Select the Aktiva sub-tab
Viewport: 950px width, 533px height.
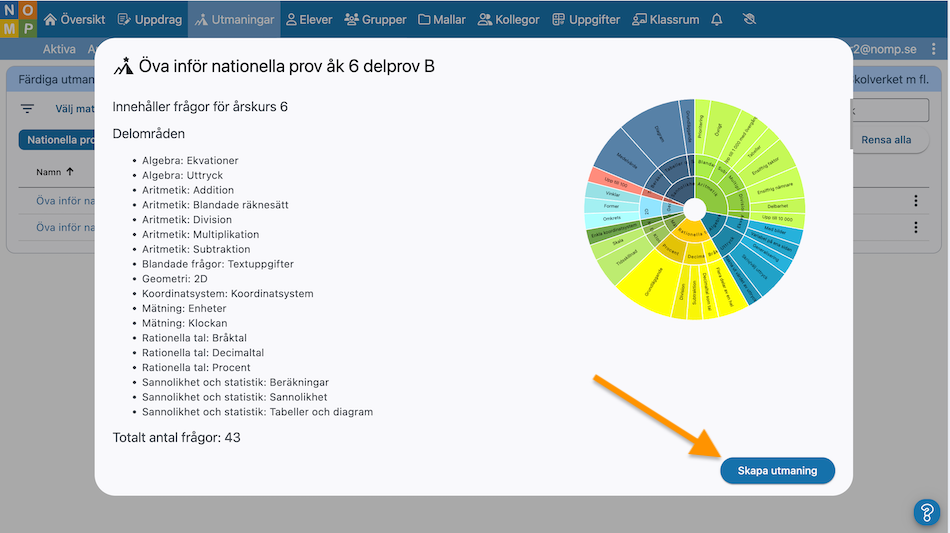(x=59, y=49)
